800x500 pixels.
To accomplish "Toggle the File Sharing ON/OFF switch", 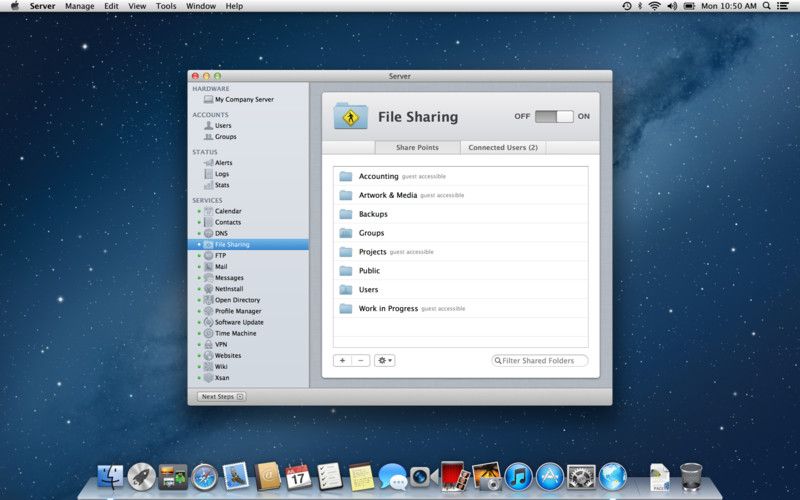I will [554, 117].
